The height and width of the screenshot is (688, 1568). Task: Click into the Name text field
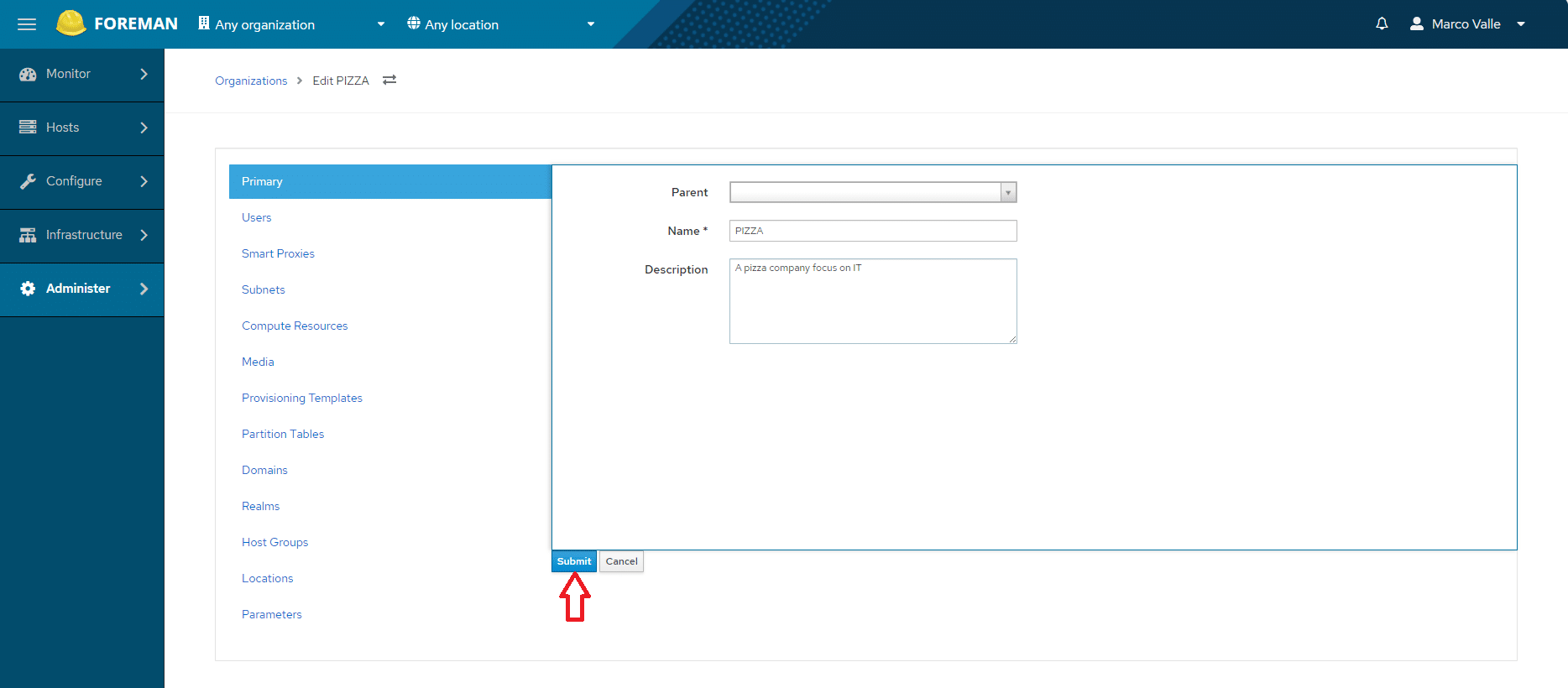coord(873,231)
